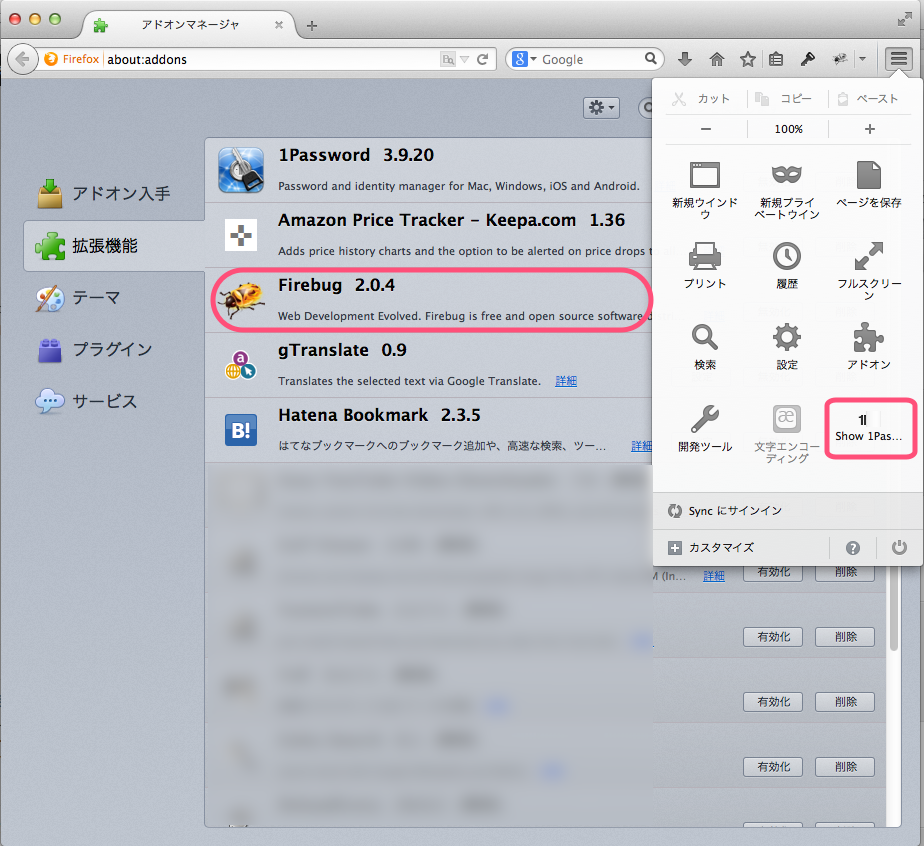Screen dimensions: 924x846
Task: Open プラグイン category in sidebar
Action: point(115,349)
